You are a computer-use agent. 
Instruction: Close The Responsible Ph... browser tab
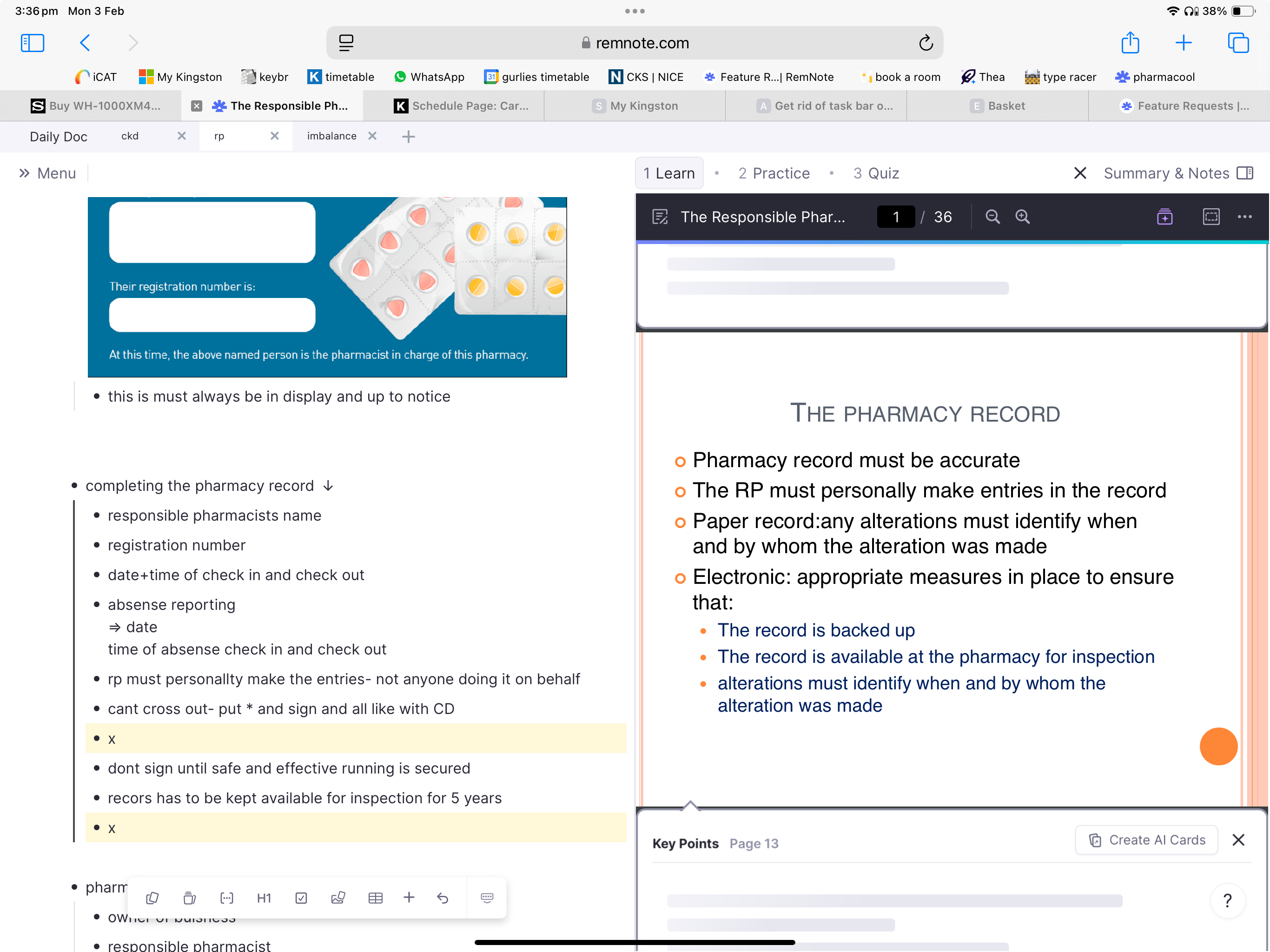tap(196, 106)
